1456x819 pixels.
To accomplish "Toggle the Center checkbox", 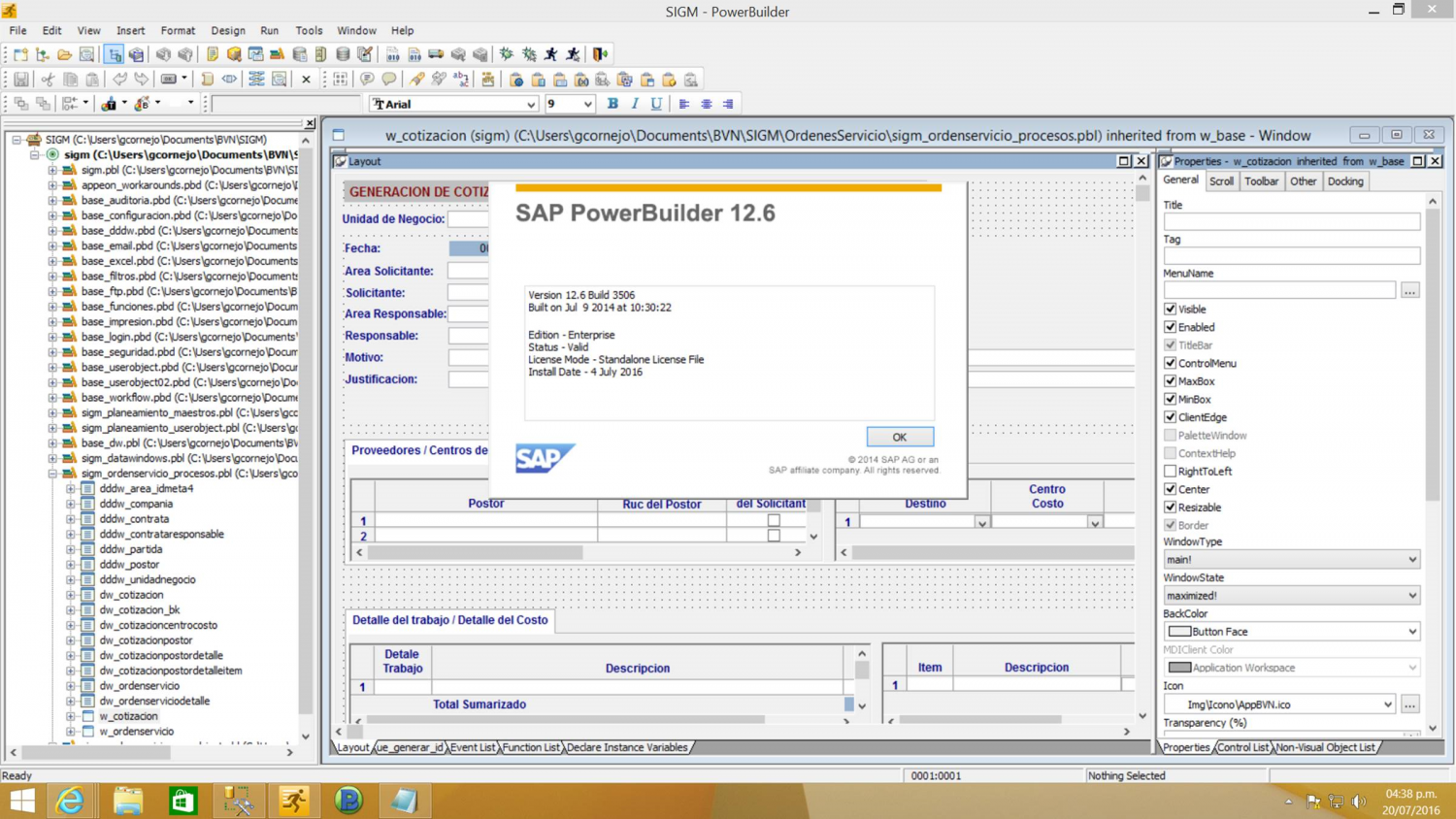I will pos(1170,489).
